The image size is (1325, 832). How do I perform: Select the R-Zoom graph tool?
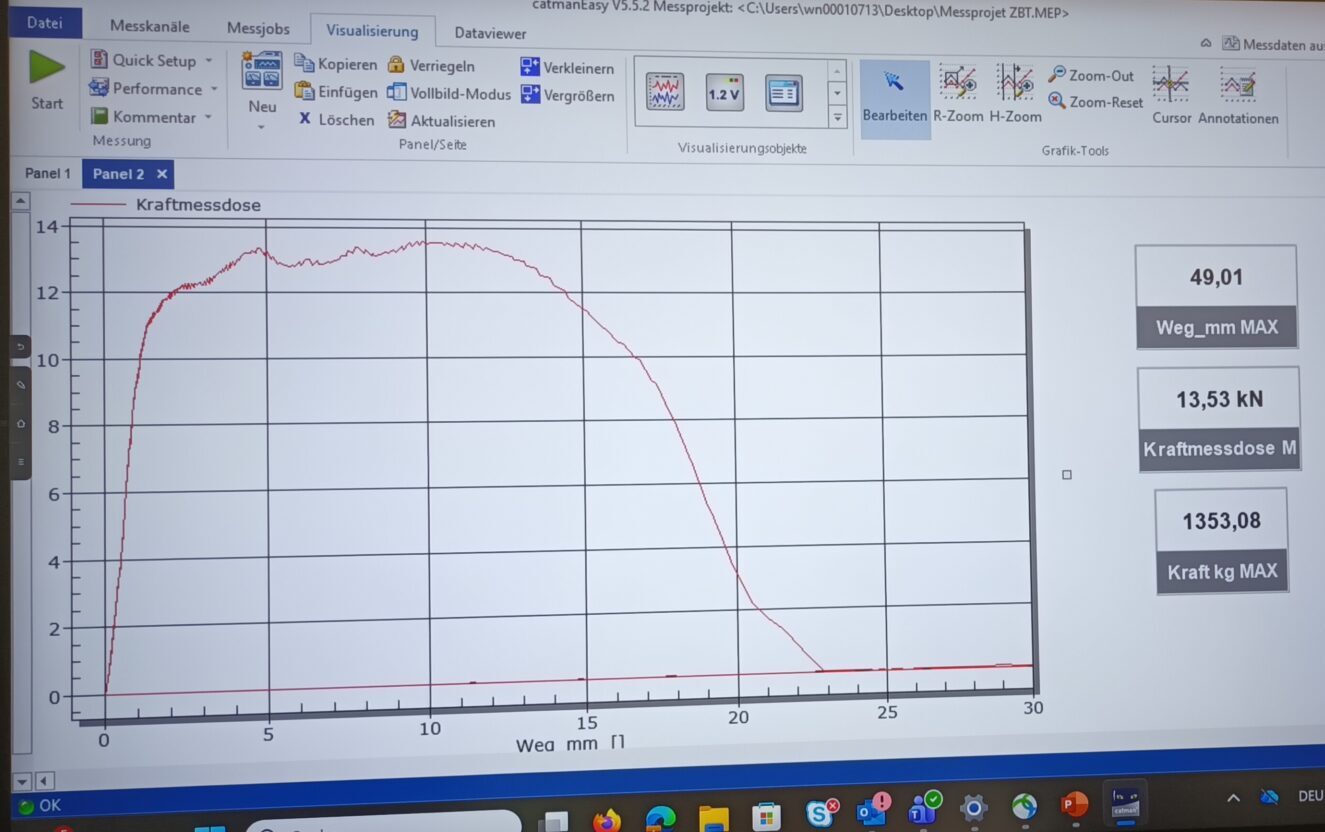[958, 92]
